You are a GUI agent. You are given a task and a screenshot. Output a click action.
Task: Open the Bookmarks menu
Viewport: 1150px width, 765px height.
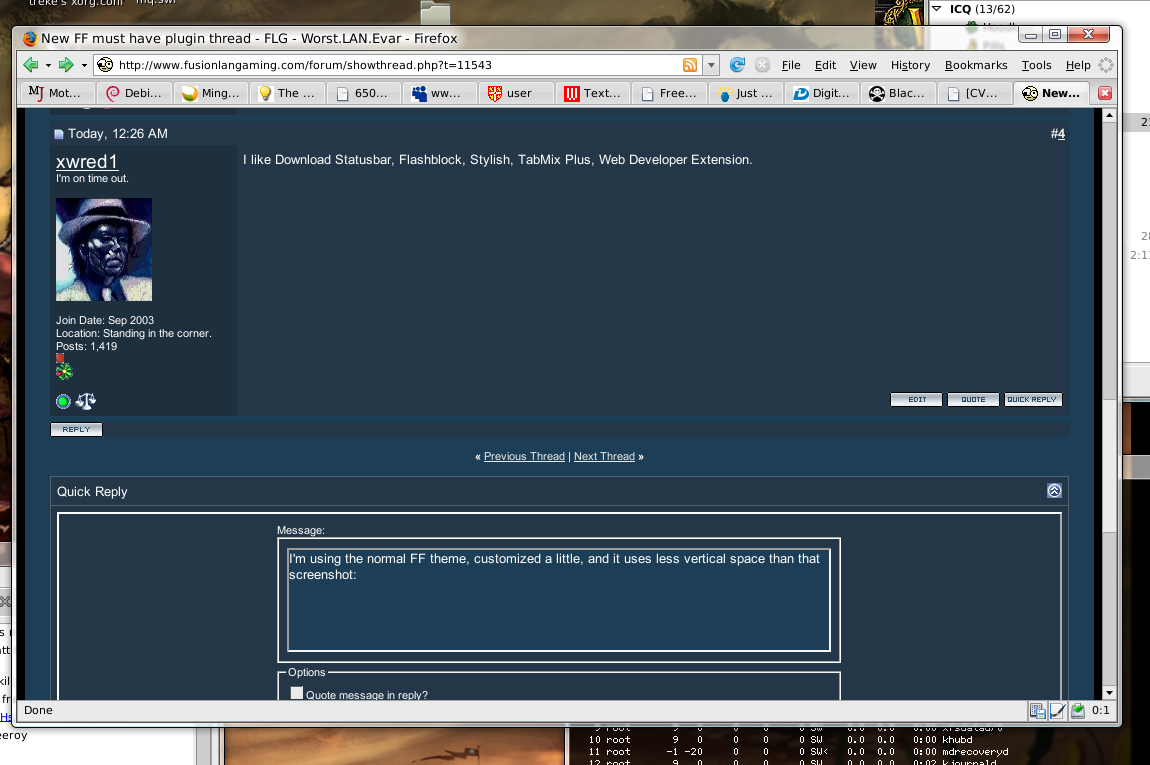point(975,65)
